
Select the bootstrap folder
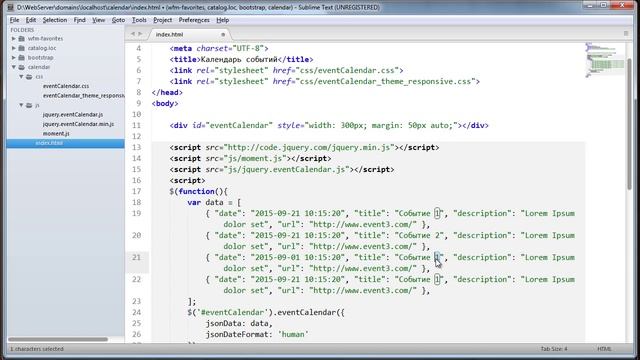click(40, 58)
